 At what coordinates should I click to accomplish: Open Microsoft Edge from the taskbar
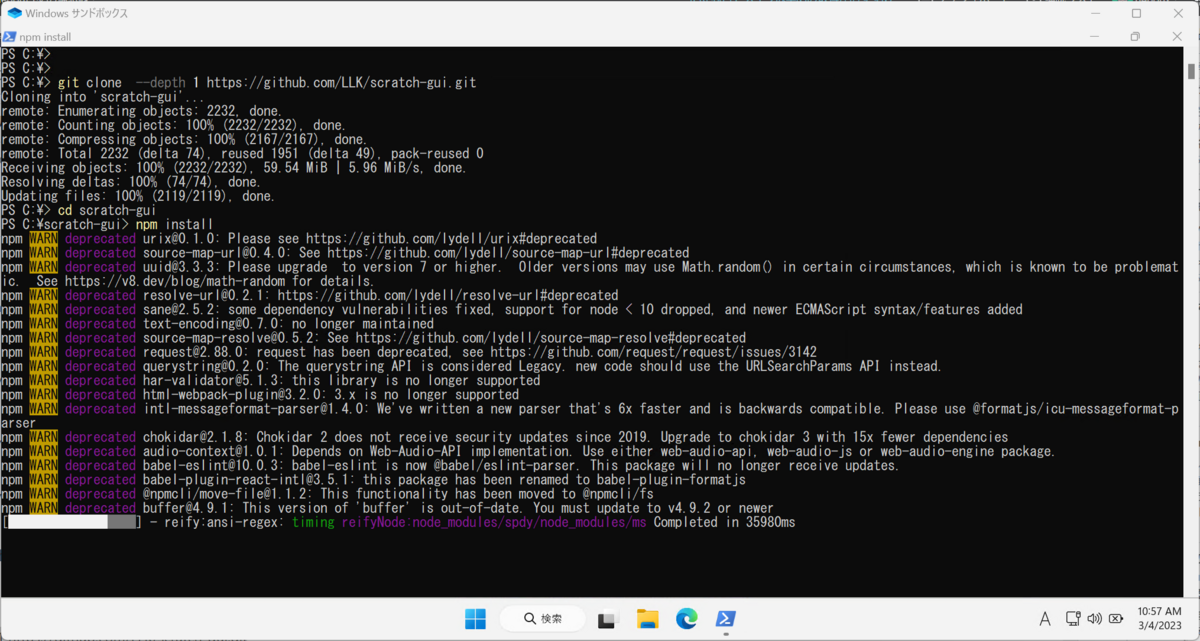pos(686,619)
